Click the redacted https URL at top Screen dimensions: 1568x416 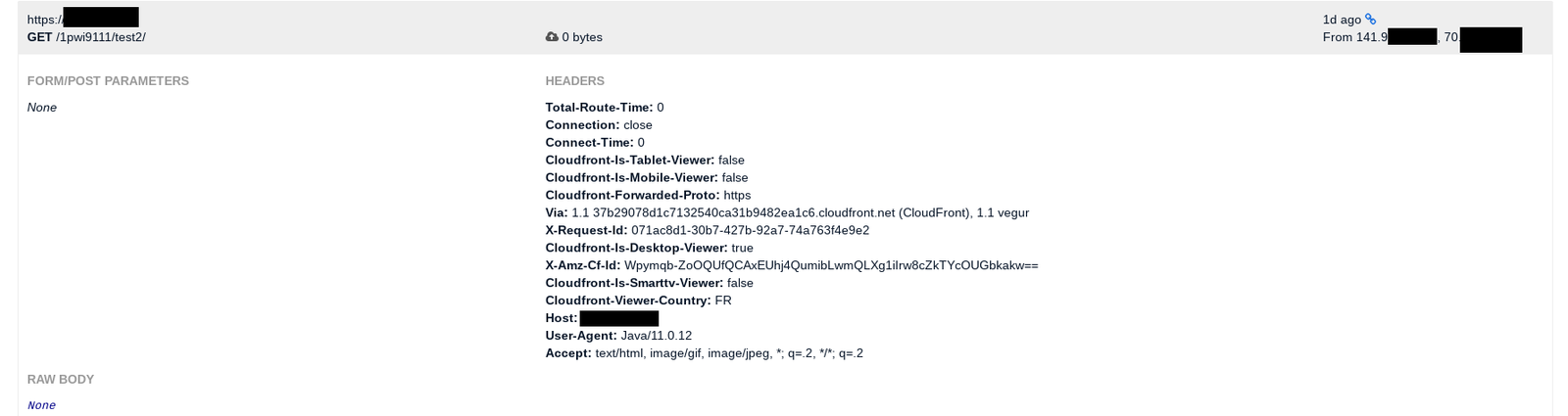coord(82,18)
